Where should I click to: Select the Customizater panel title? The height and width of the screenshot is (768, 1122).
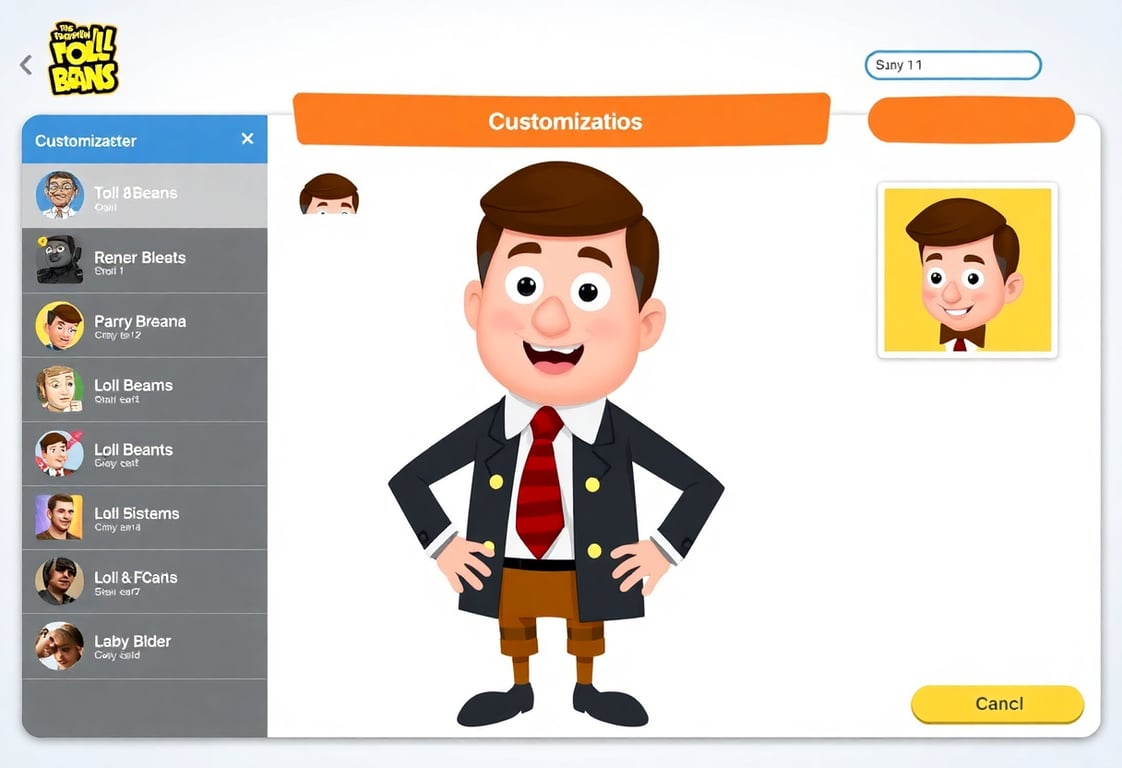click(85, 140)
